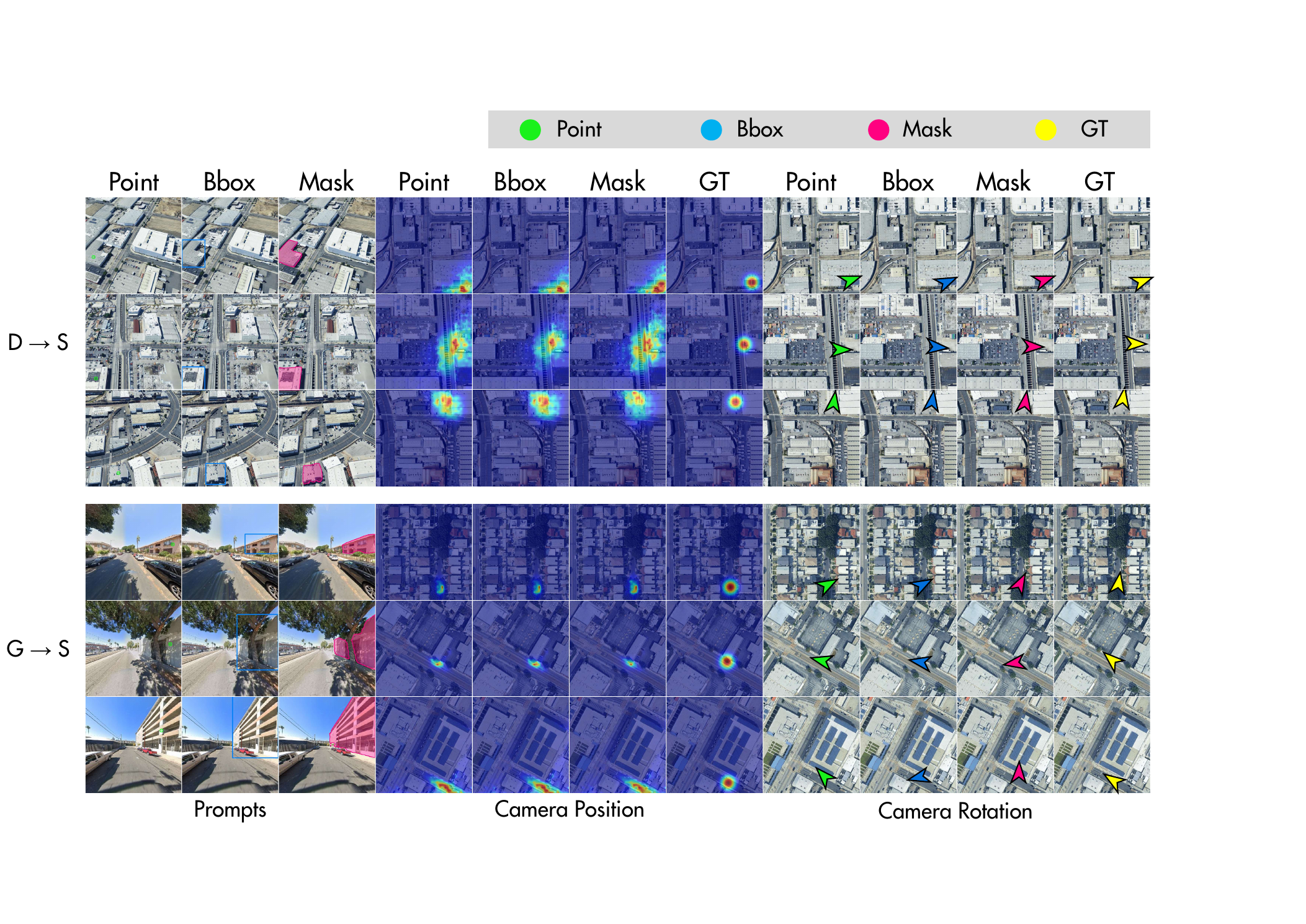Click yellow GT arrow in second G→S row
1306x924 pixels.
[x=1113, y=661]
